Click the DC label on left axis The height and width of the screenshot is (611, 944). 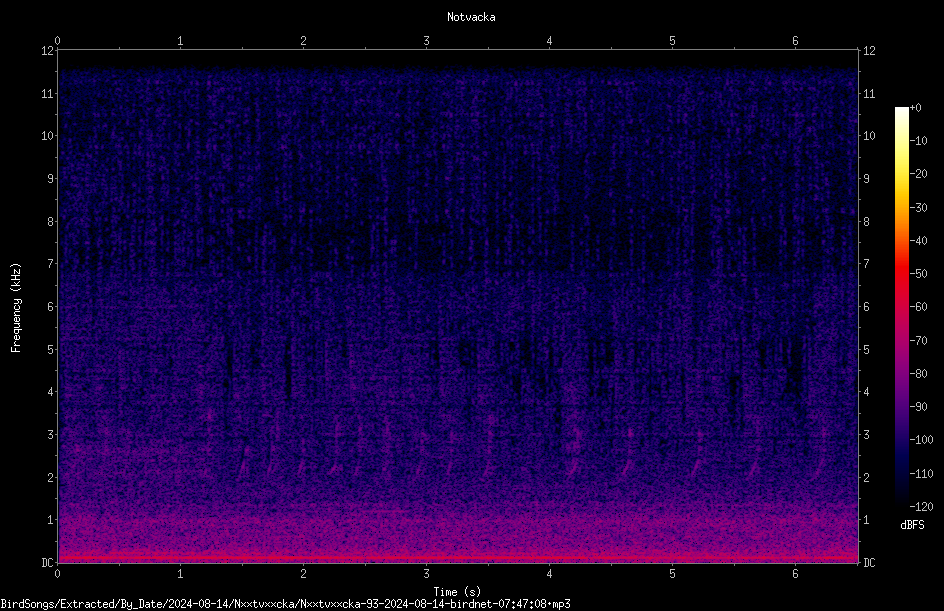point(47,562)
